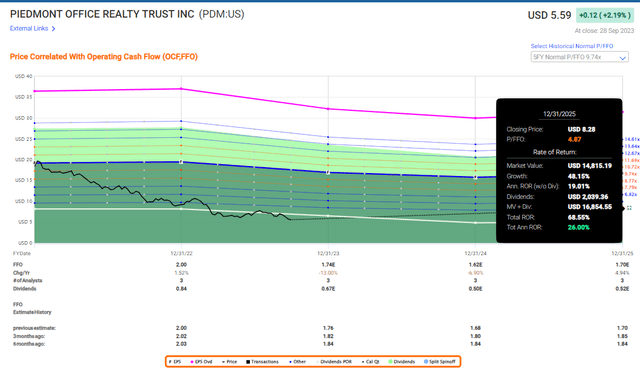Click the 0.84 dividend value
Image resolution: width=640 pixels, height=372 pixels.
(x=181, y=289)
